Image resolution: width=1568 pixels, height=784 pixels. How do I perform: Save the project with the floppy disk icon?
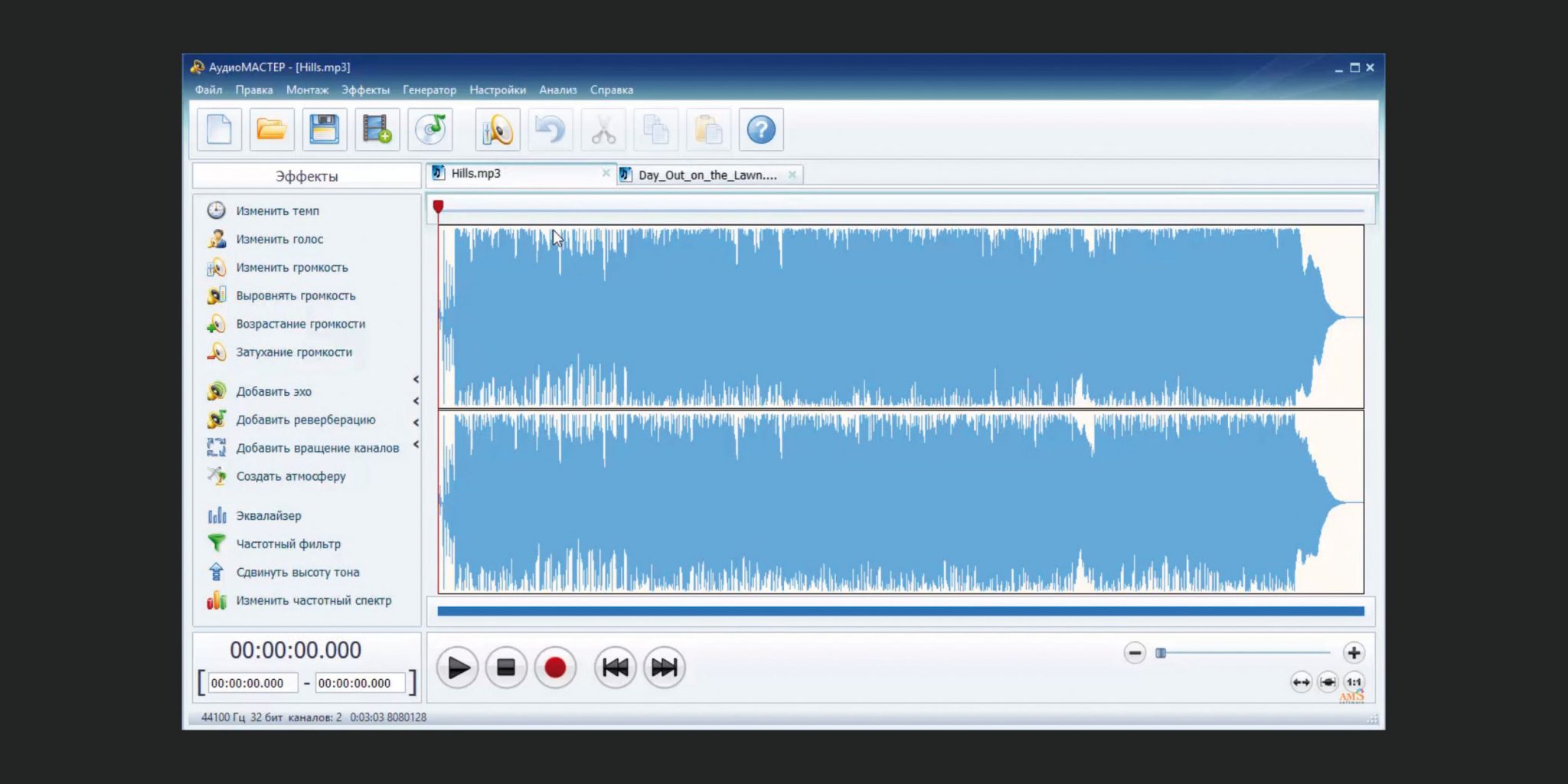click(325, 129)
